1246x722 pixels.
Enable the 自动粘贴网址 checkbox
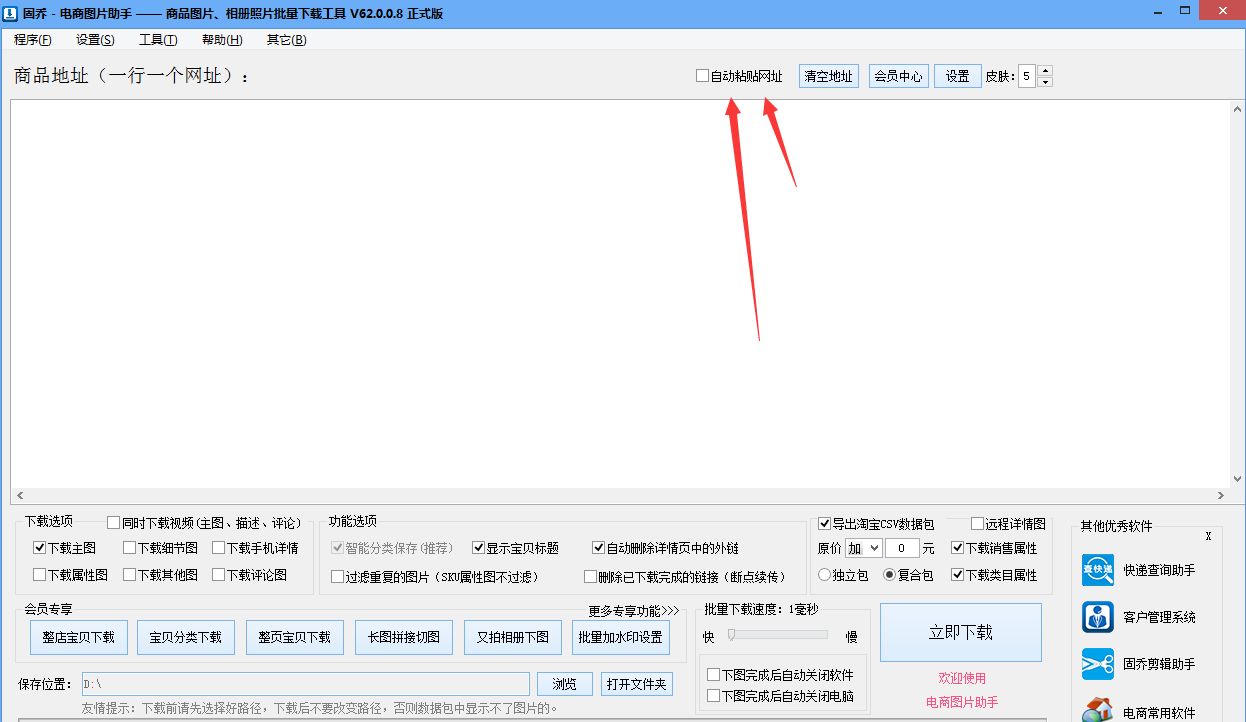pos(701,75)
